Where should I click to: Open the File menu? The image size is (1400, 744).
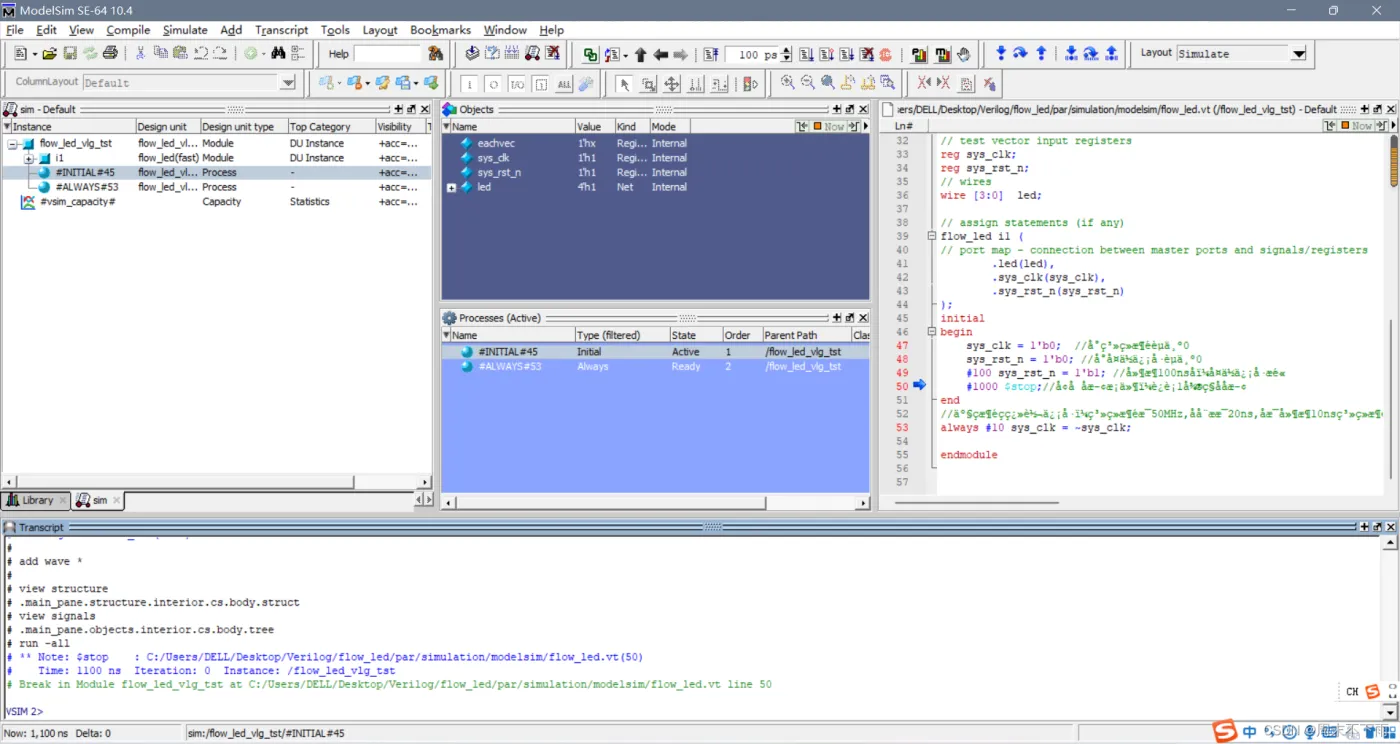click(x=14, y=30)
